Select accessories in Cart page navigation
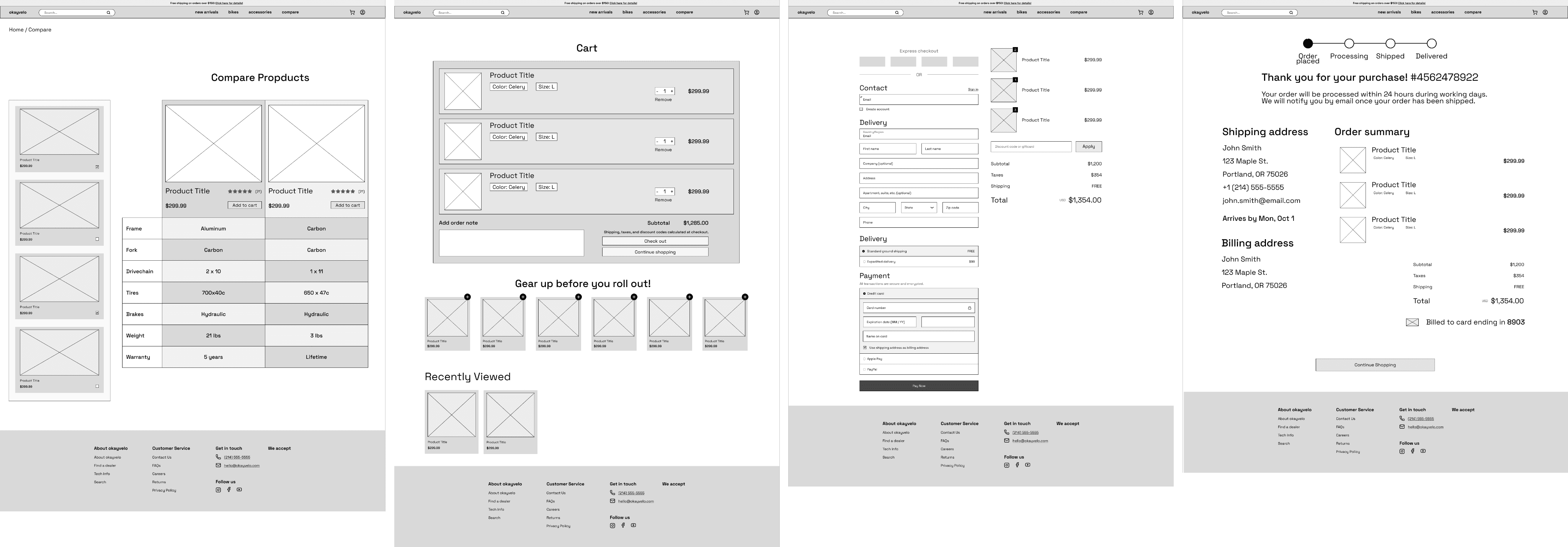The width and height of the screenshot is (1568, 547). pos(654,12)
